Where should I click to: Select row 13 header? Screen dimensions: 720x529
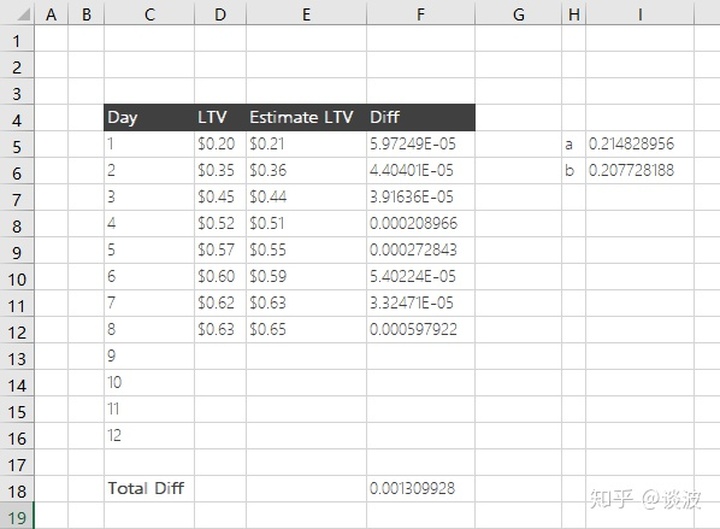17,359
